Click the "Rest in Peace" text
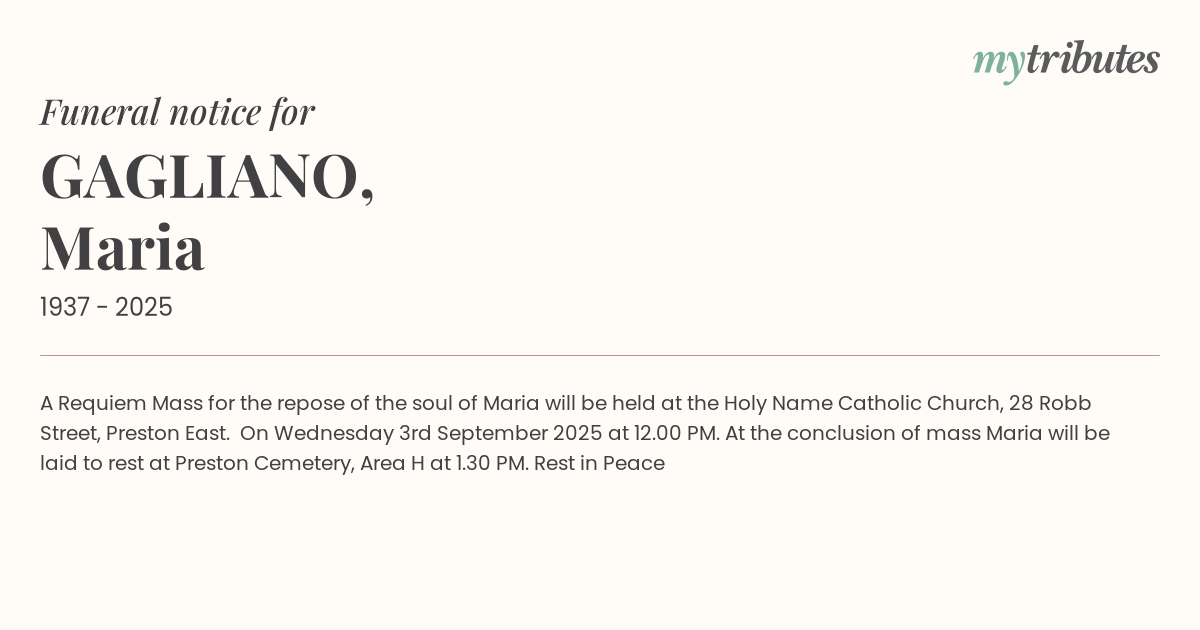Screen dimensions: 1200x630 click(x=599, y=463)
